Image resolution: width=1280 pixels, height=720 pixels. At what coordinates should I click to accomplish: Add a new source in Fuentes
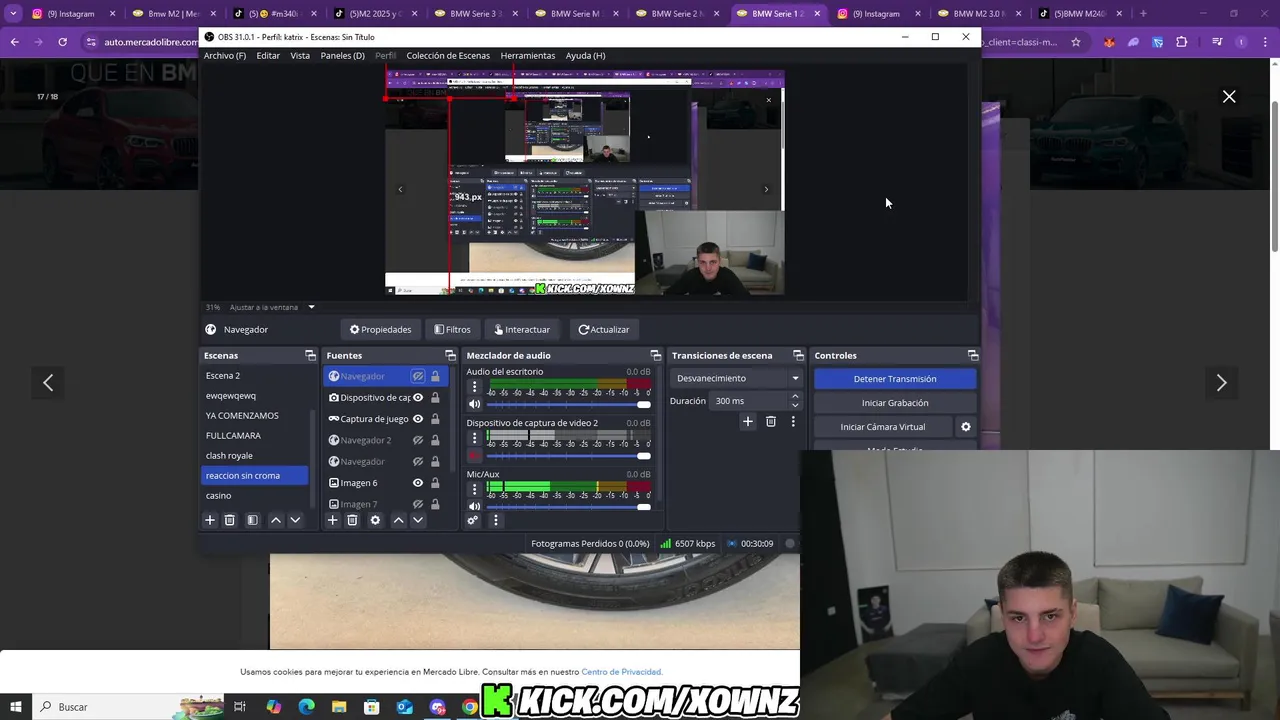coord(333,520)
